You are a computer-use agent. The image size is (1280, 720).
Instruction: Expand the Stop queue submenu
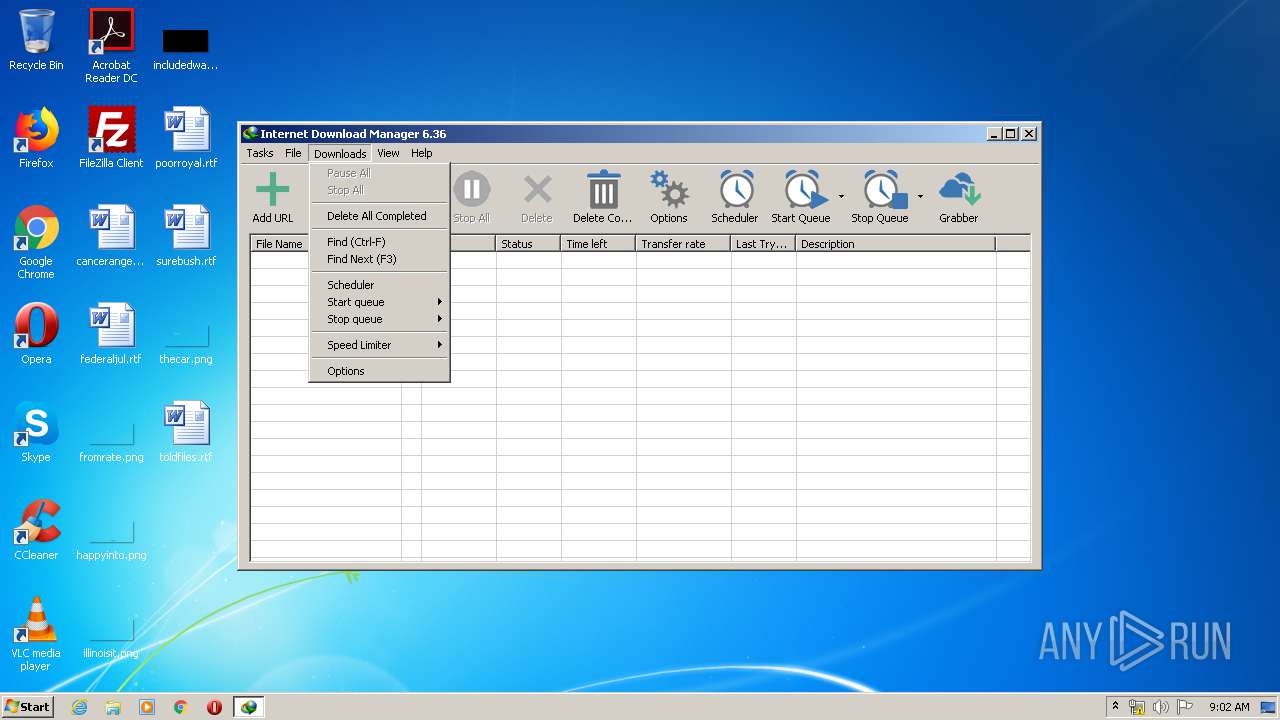click(x=379, y=319)
